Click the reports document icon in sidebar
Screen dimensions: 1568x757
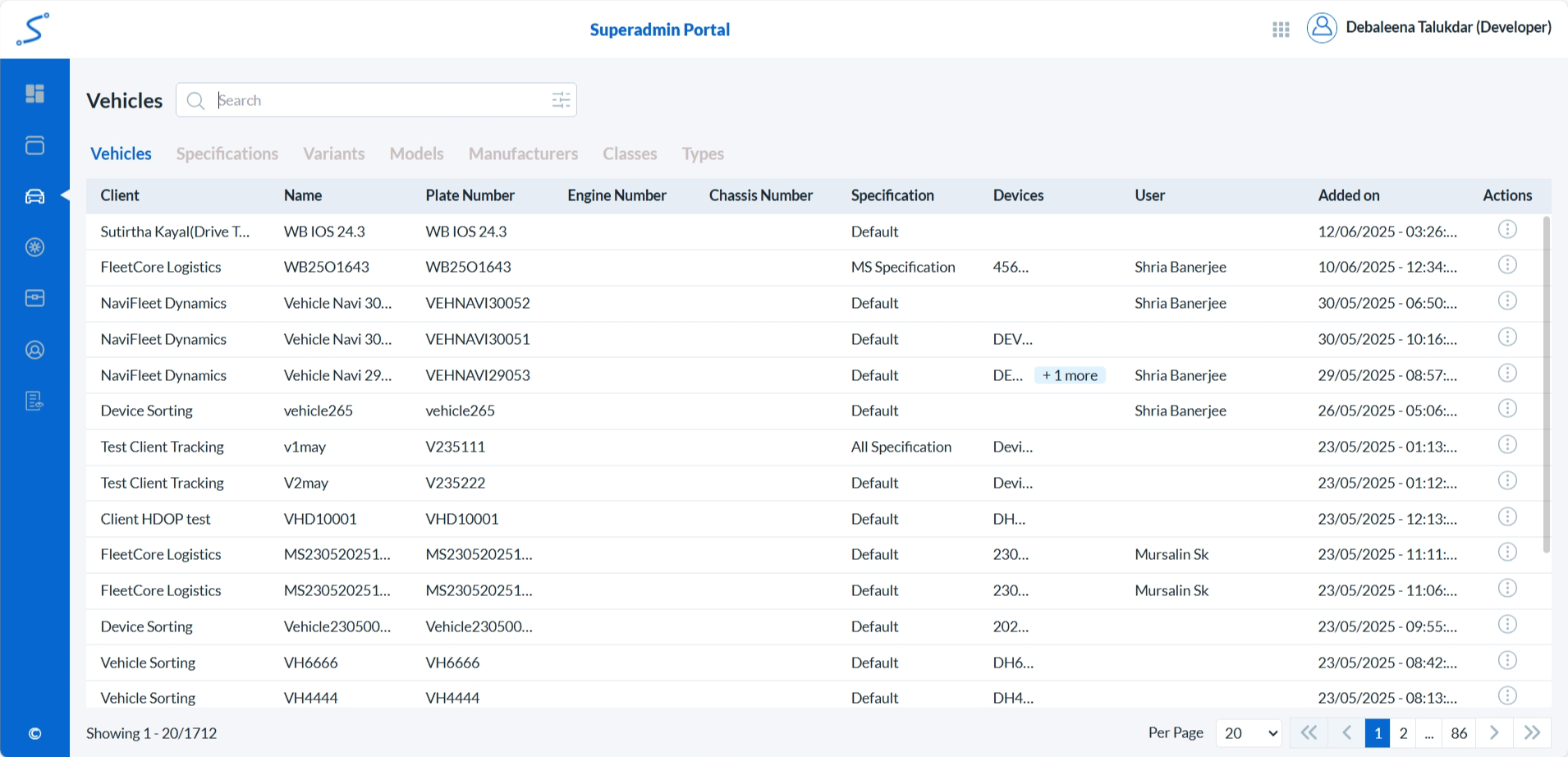pos(34,401)
